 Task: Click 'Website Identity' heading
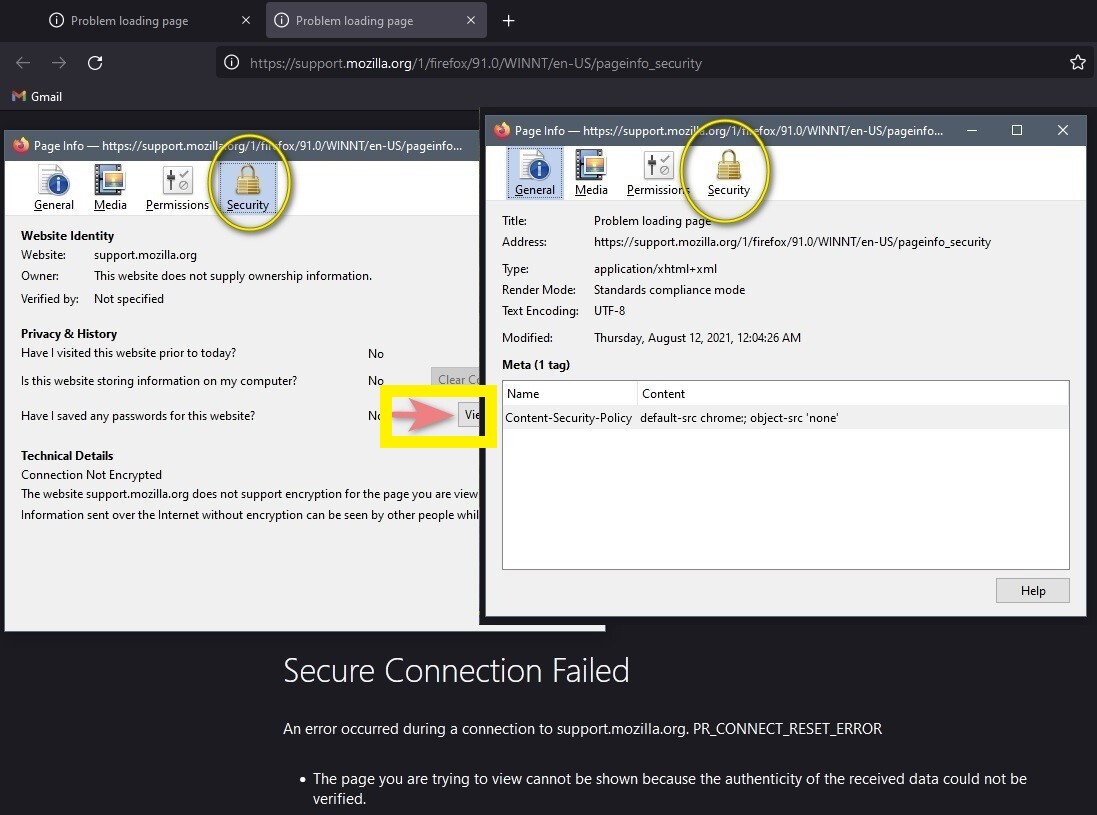coord(67,236)
